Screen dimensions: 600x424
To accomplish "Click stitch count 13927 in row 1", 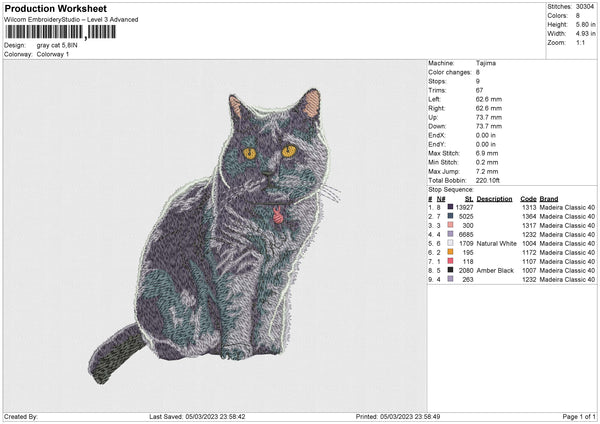I will 464,207.
